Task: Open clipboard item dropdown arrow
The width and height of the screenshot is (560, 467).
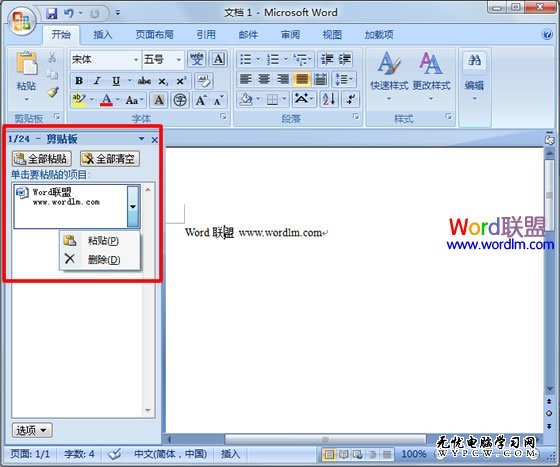Action: (x=133, y=207)
